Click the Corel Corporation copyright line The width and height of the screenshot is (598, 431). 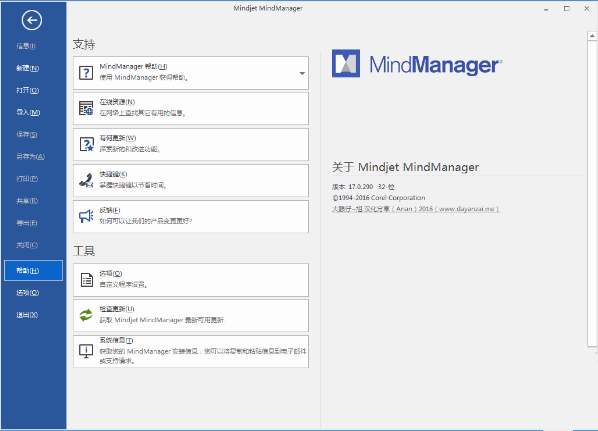(378, 198)
